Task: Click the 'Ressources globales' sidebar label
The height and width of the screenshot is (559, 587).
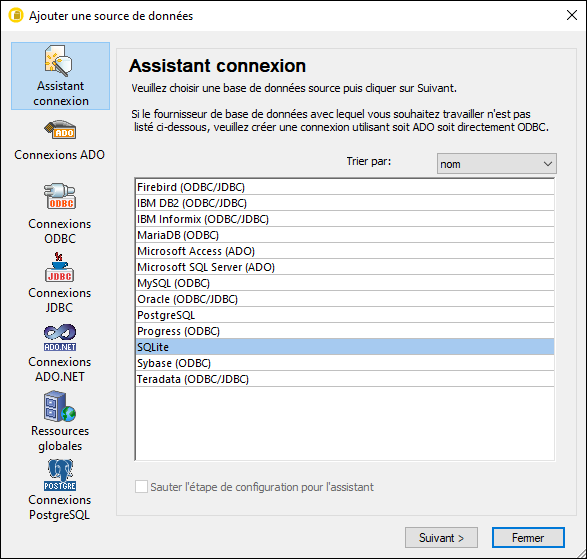Action: pos(60,438)
